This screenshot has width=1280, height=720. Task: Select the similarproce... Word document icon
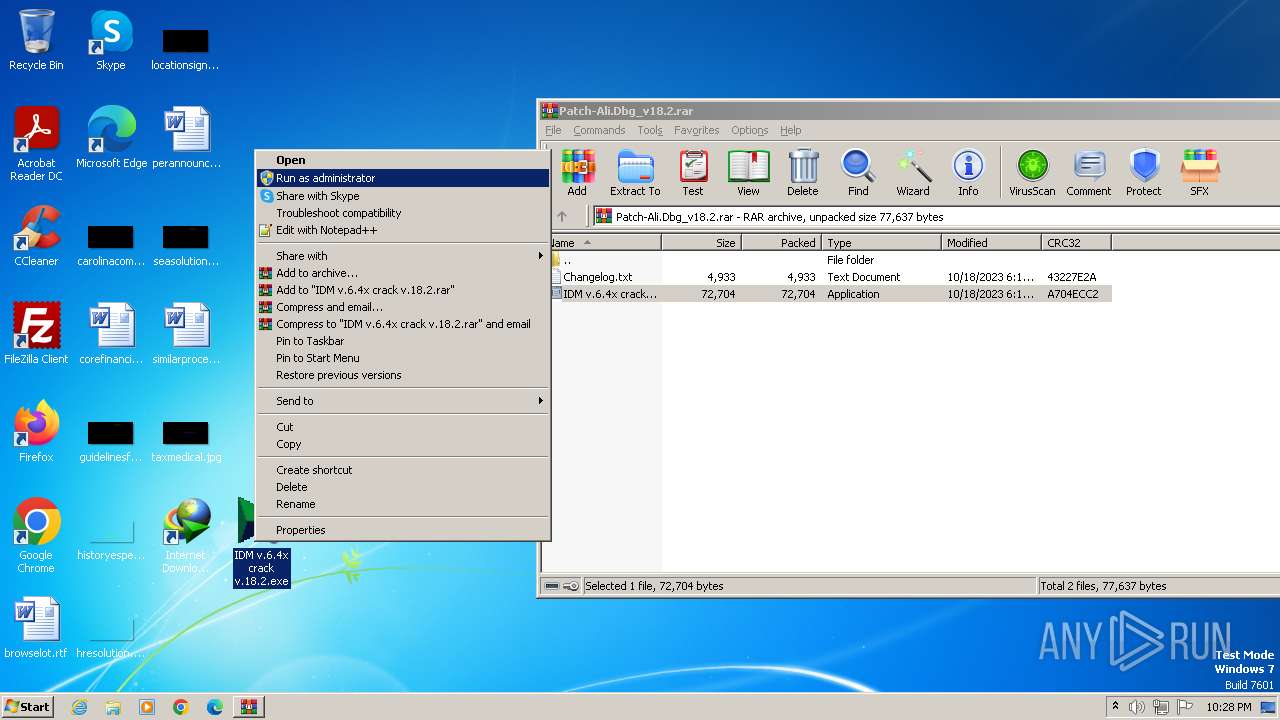186,333
